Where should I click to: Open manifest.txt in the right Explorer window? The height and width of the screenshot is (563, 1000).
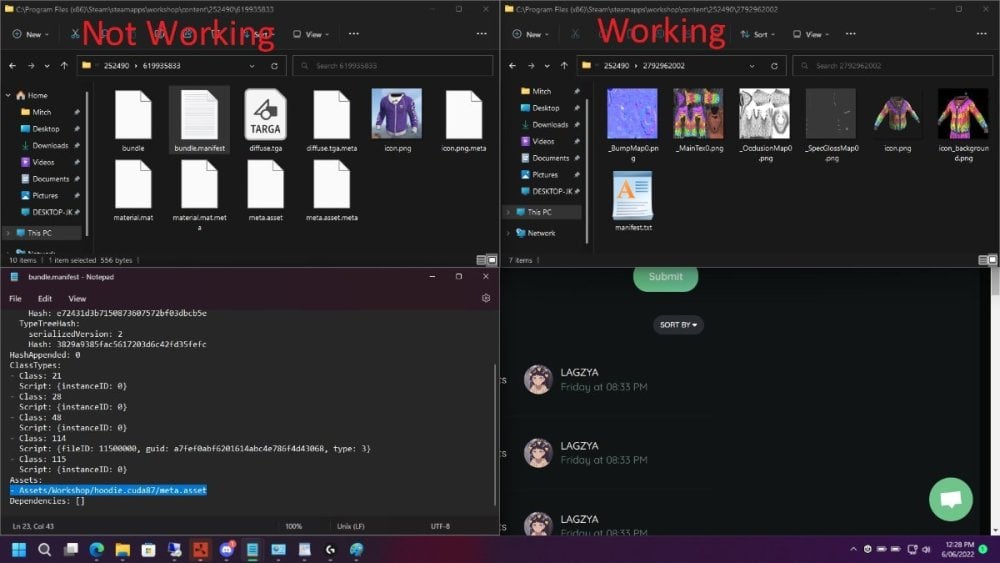coord(632,196)
